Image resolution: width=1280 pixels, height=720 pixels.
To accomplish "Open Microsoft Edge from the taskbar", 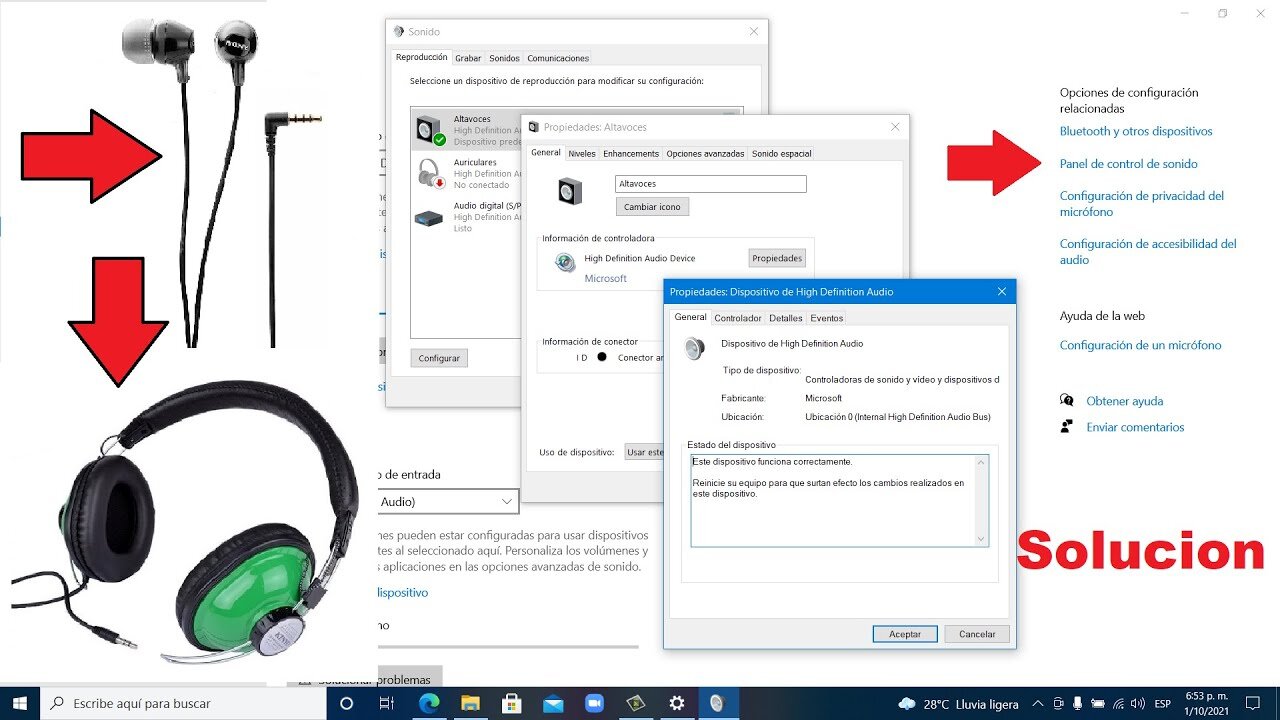I will (429, 703).
